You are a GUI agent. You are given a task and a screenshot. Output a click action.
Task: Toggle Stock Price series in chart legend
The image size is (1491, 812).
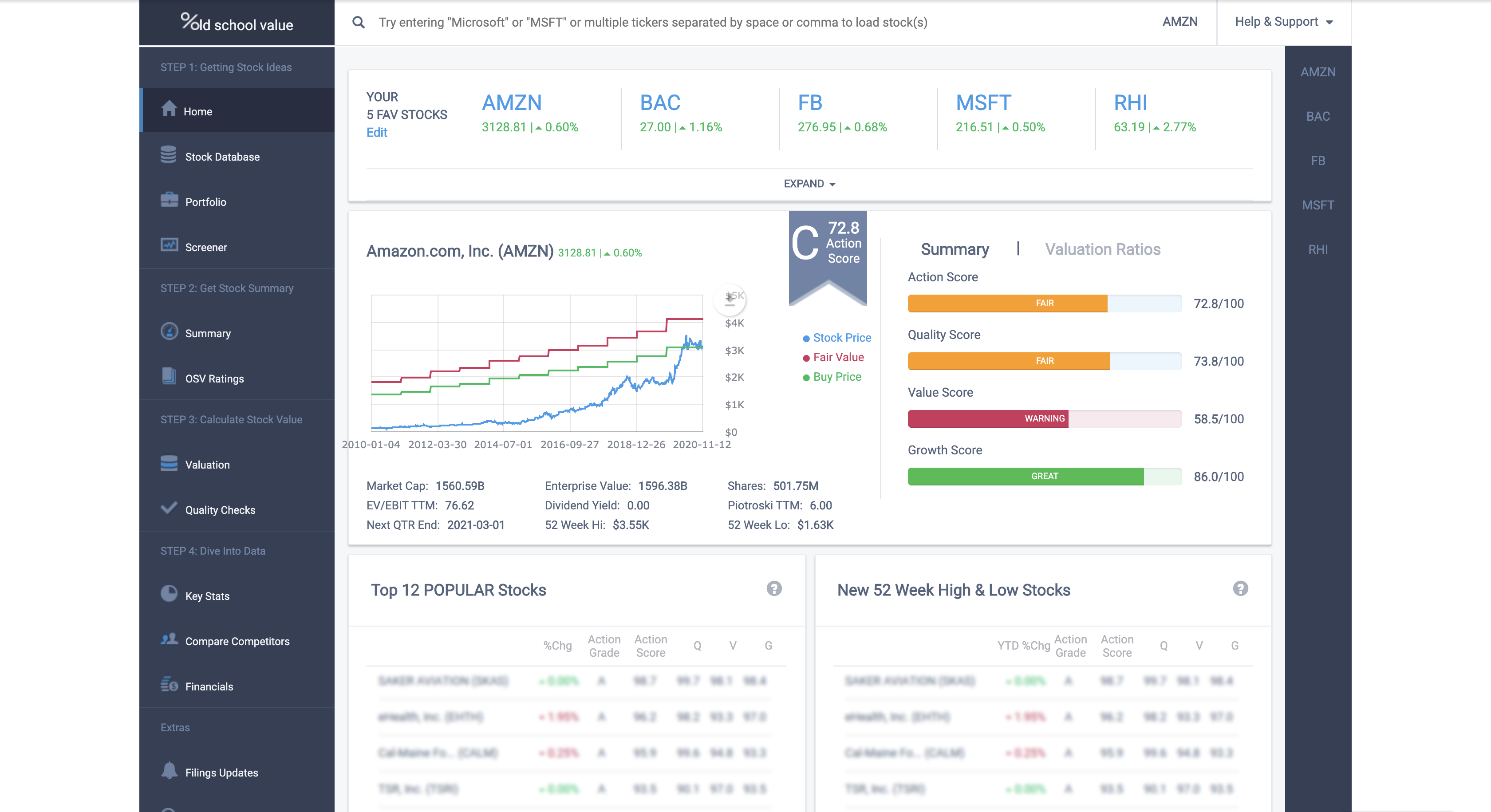(x=836, y=337)
